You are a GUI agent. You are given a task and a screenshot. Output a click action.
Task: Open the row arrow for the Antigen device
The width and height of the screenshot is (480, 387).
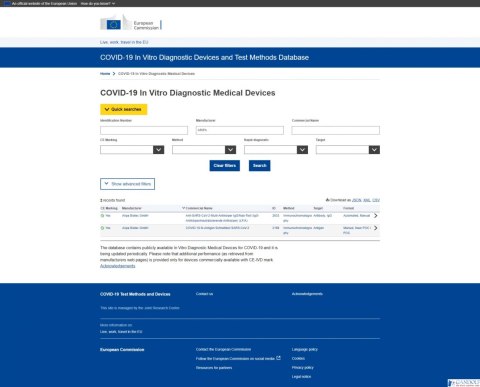[x=376, y=228]
